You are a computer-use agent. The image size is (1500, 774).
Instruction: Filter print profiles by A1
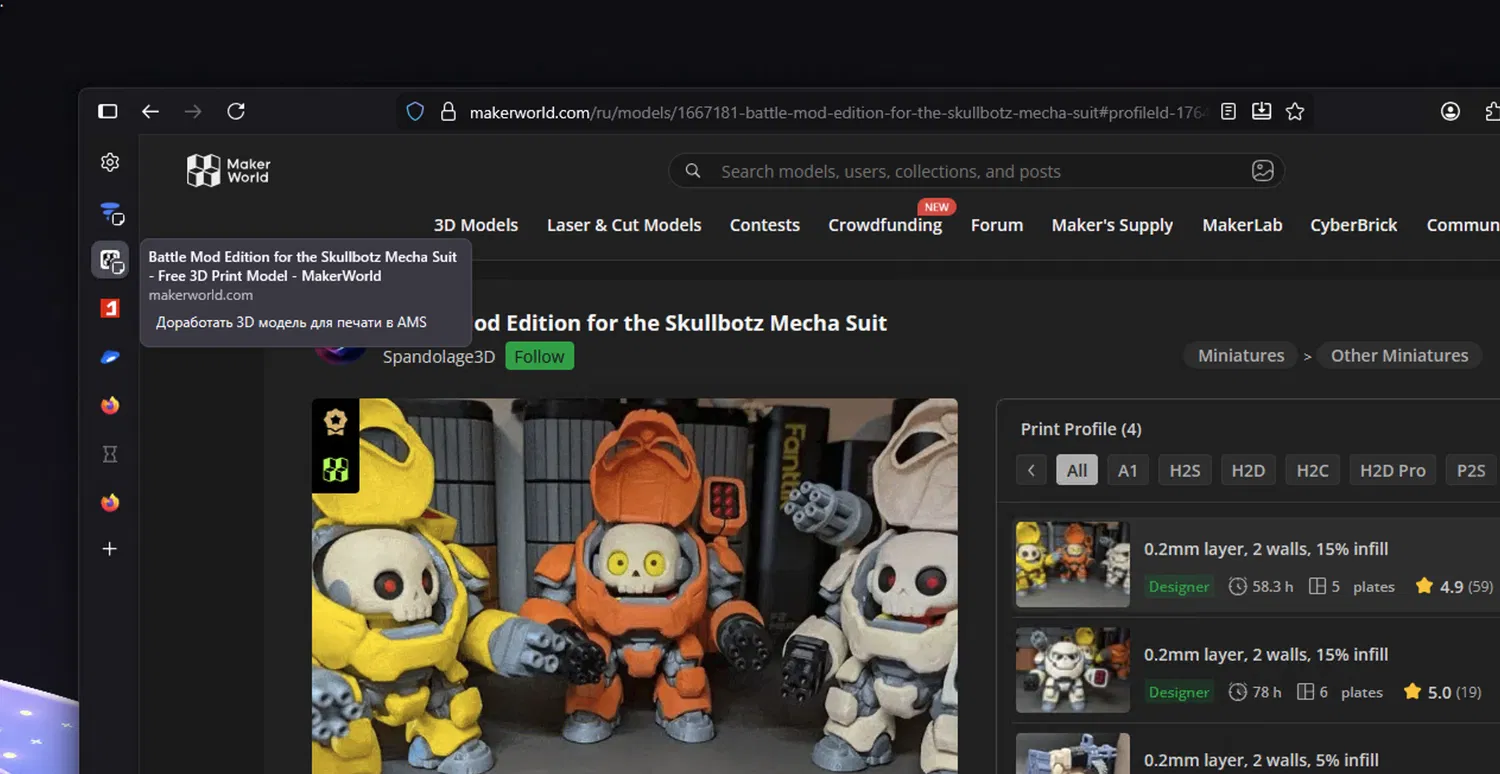(1128, 470)
